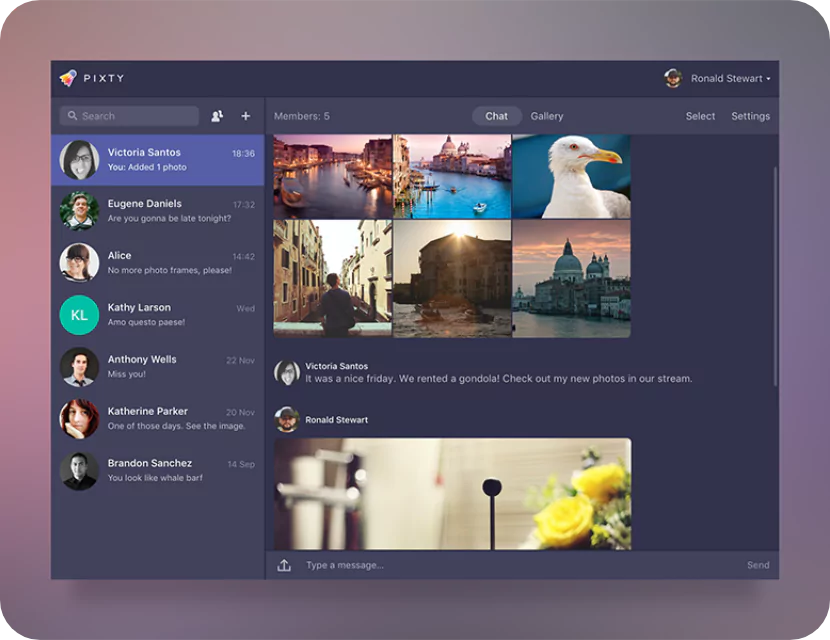Switch to the Chat tab
Screen dimensions: 830x640
[x=496, y=116]
